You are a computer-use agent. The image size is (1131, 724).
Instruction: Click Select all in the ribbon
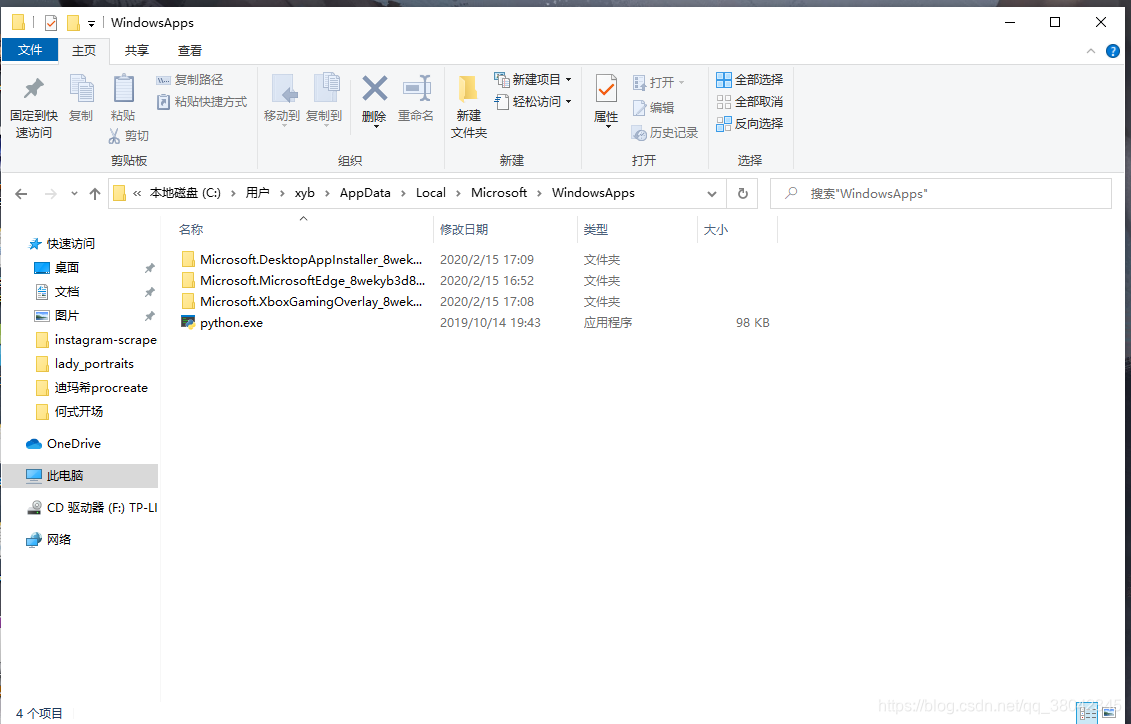[749, 79]
